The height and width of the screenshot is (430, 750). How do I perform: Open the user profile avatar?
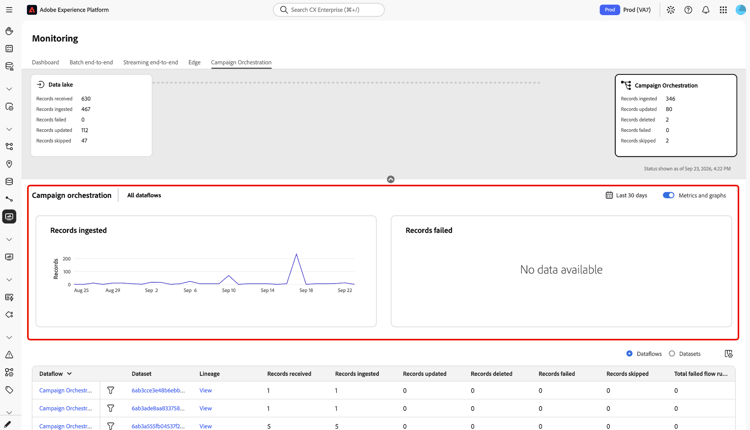click(x=740, y=10)
